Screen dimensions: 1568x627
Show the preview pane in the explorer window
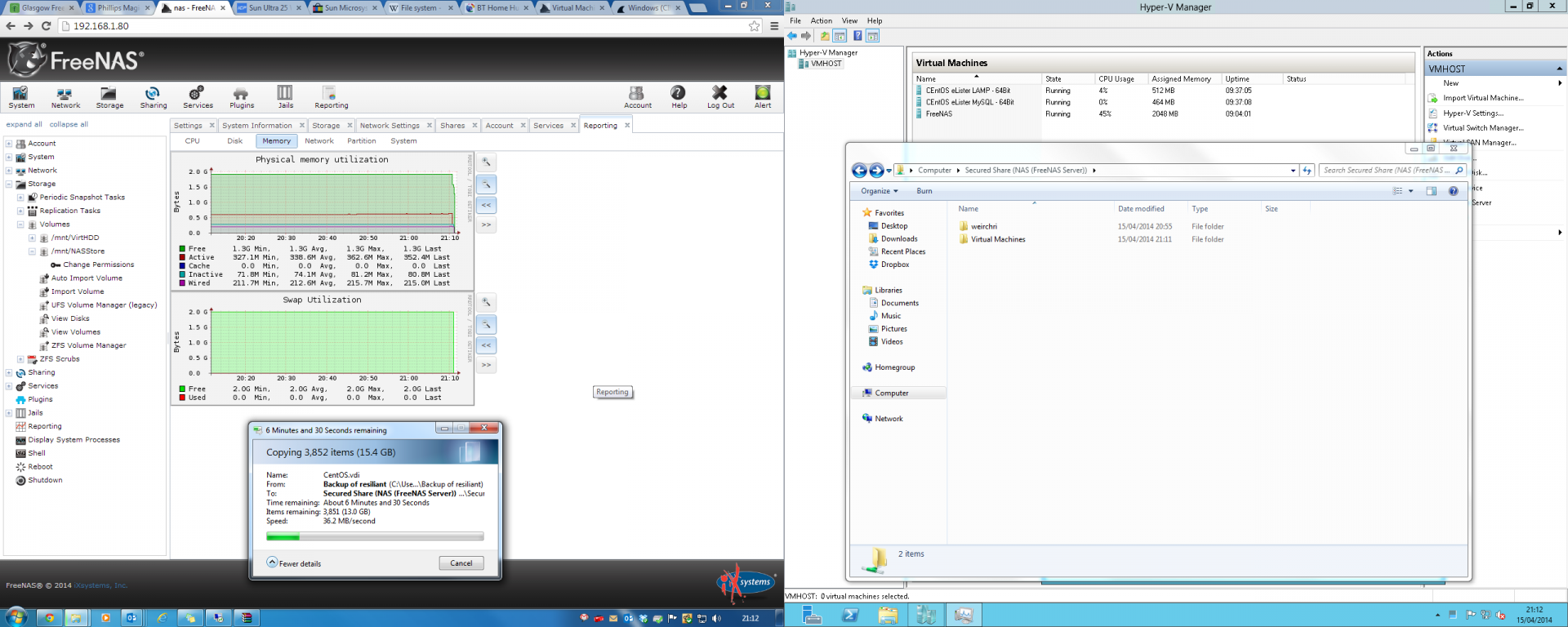point(1431,191)
